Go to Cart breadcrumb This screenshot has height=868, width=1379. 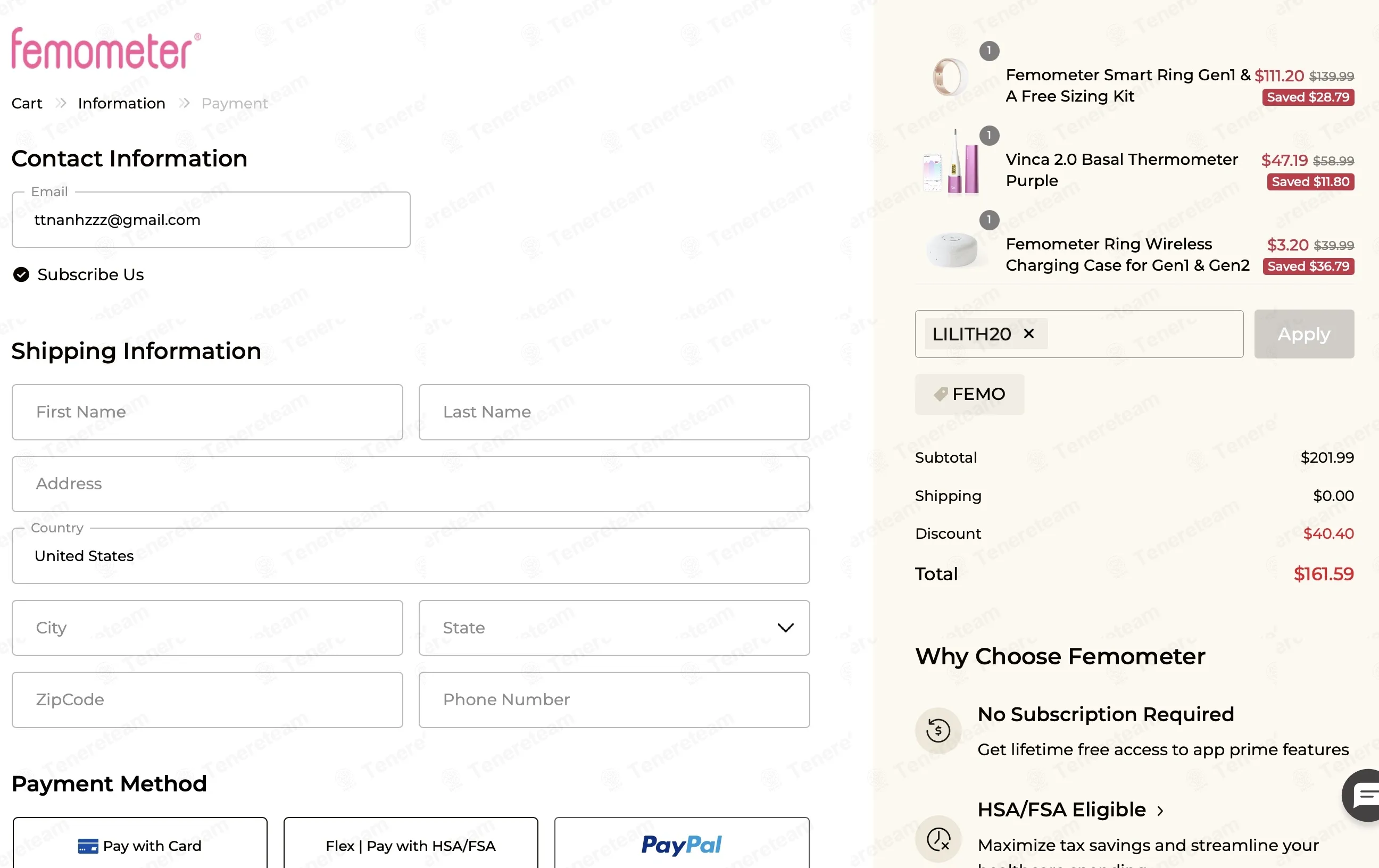click(x=27, y=103)
